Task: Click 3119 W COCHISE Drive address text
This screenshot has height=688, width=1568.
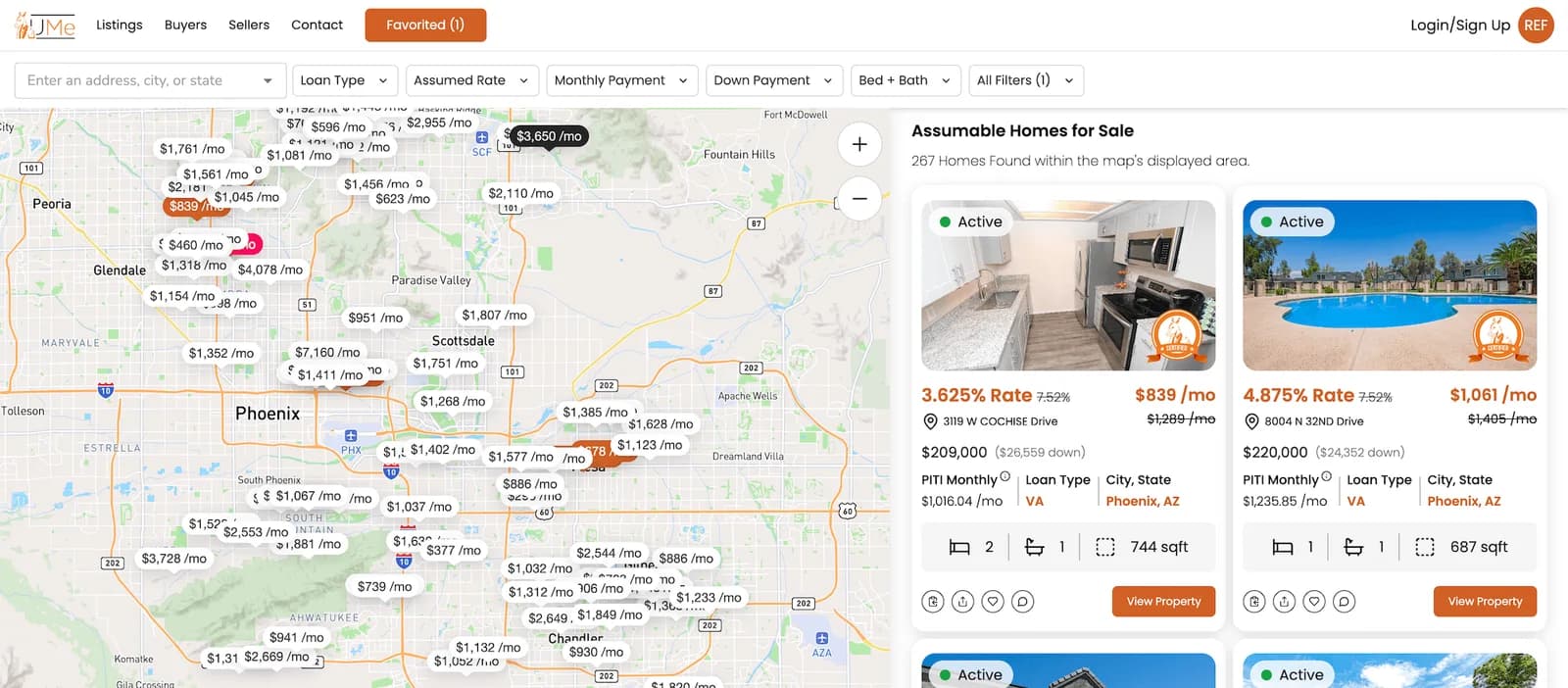Action: 1001,421
